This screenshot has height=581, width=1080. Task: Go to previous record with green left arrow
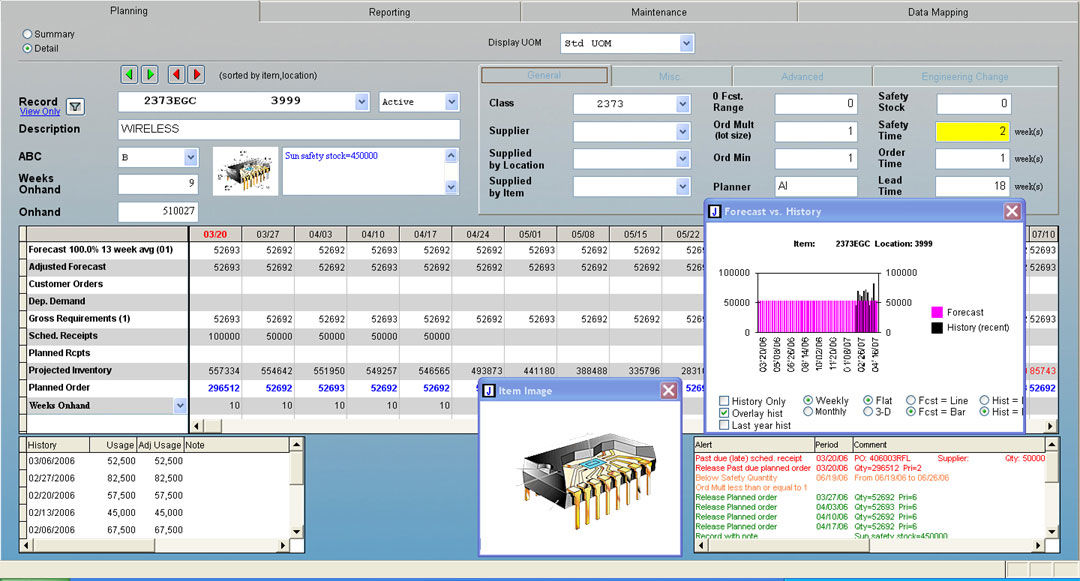click(x=129, y=74)
